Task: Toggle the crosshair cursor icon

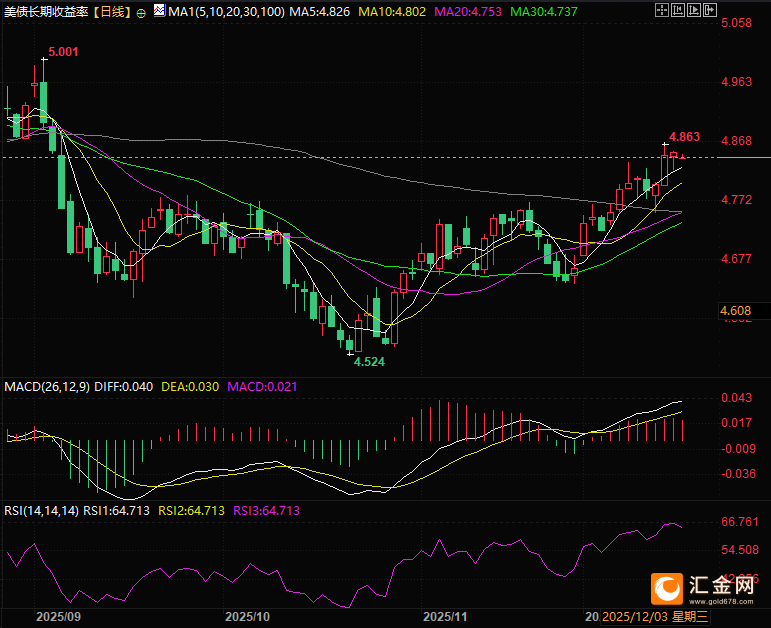Action: pos(662,10)
